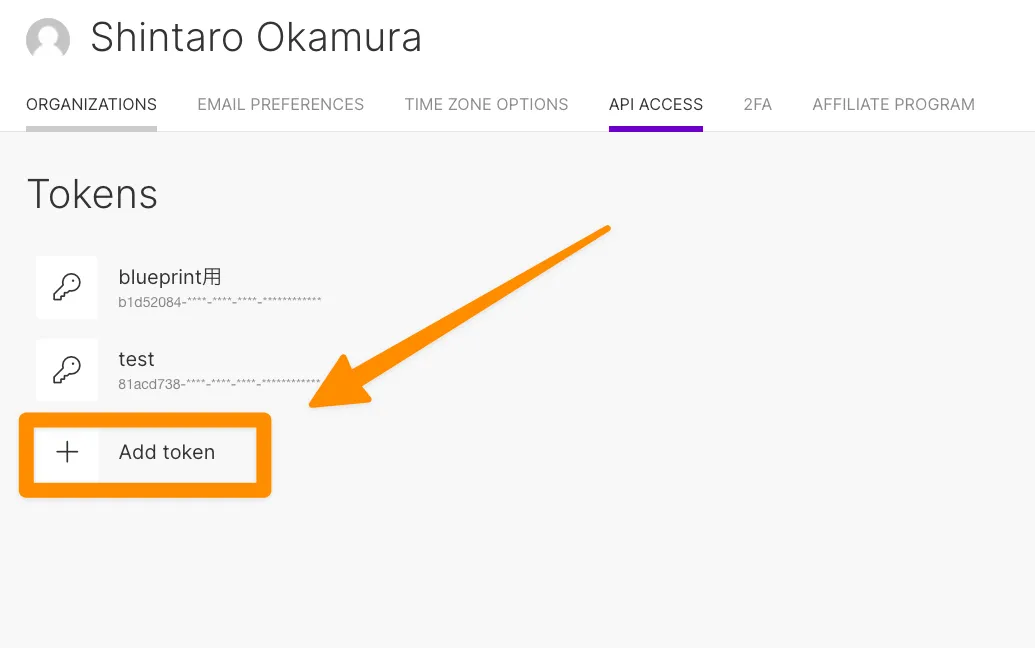The image size is (1035, 648).
Task: Switch to Affiliate Program tab
Action: click(893, 104)
